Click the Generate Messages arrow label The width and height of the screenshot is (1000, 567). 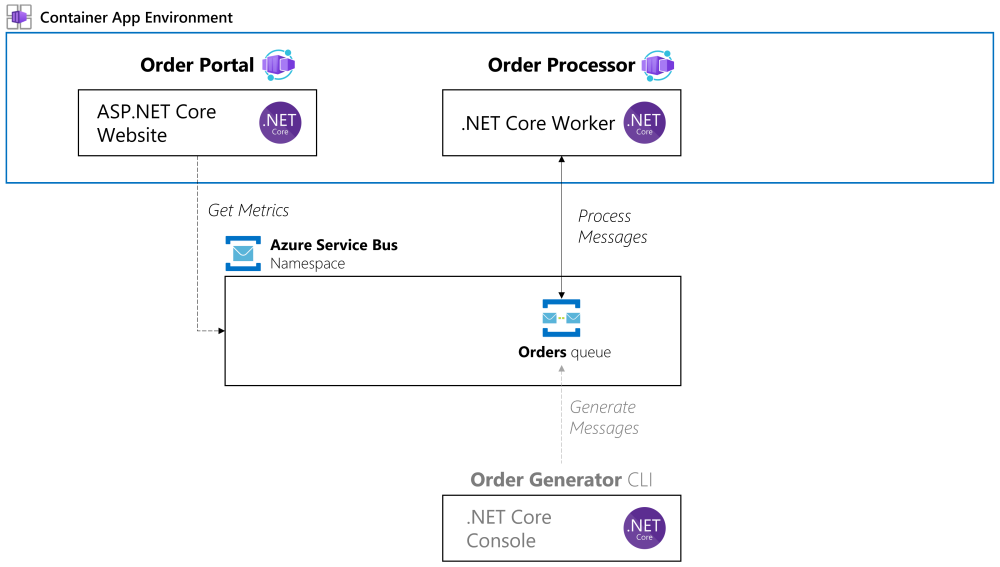(x=603, y=417)
